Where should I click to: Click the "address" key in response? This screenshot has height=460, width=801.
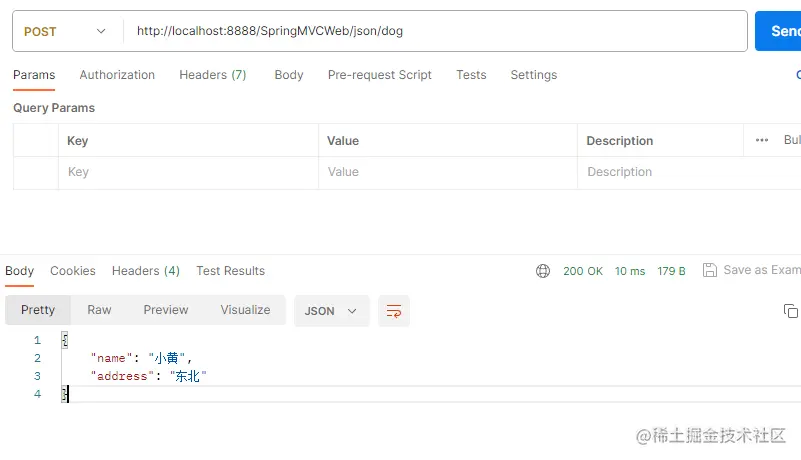tap(122, 376)
